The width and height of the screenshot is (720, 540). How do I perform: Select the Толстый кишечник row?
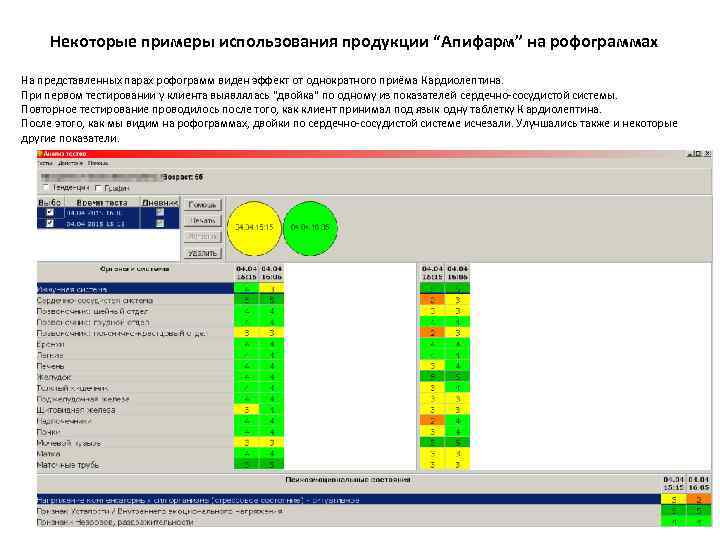point(135,388)
